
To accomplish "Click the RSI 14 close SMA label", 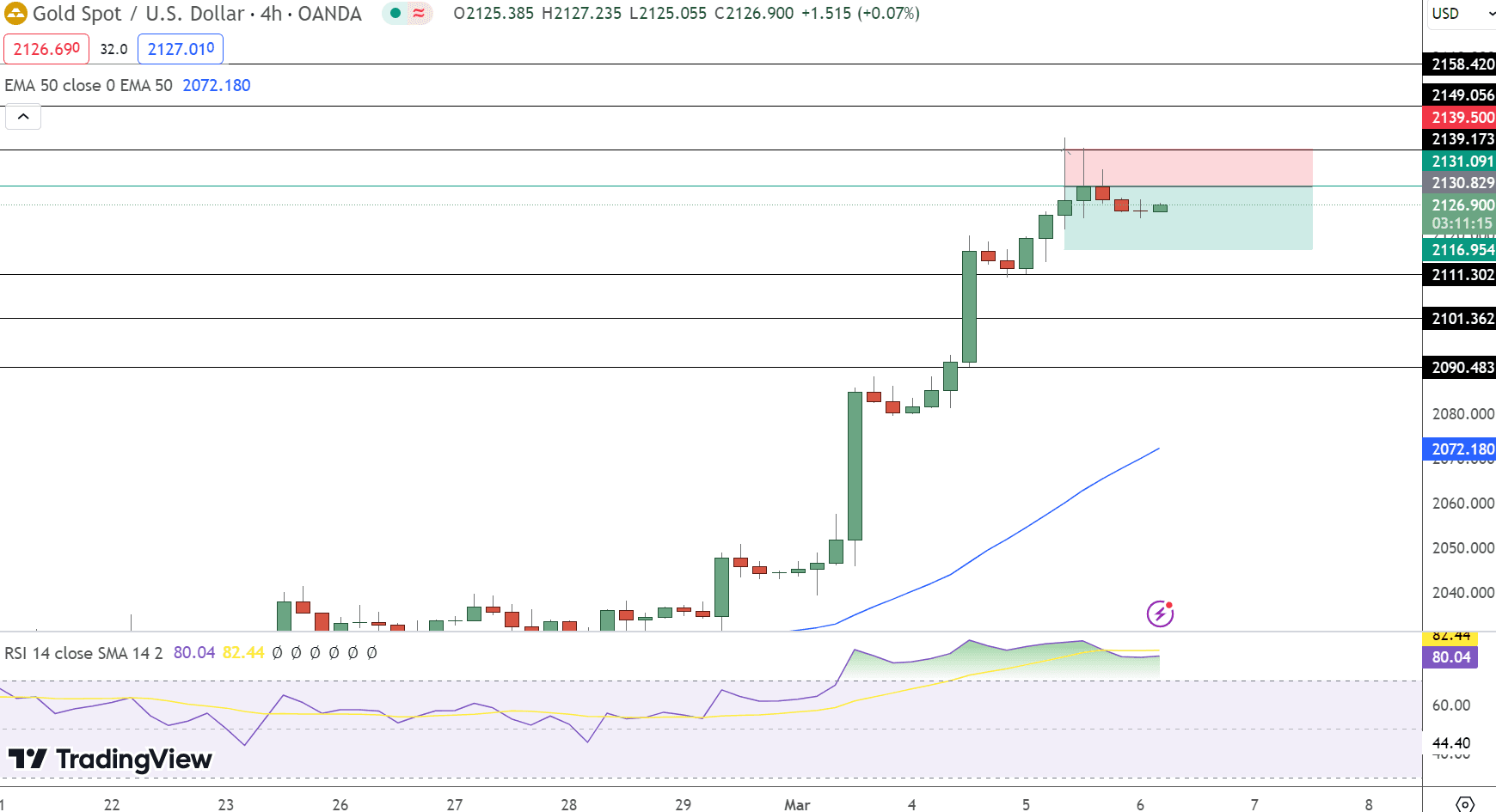I will pos(83,653).
